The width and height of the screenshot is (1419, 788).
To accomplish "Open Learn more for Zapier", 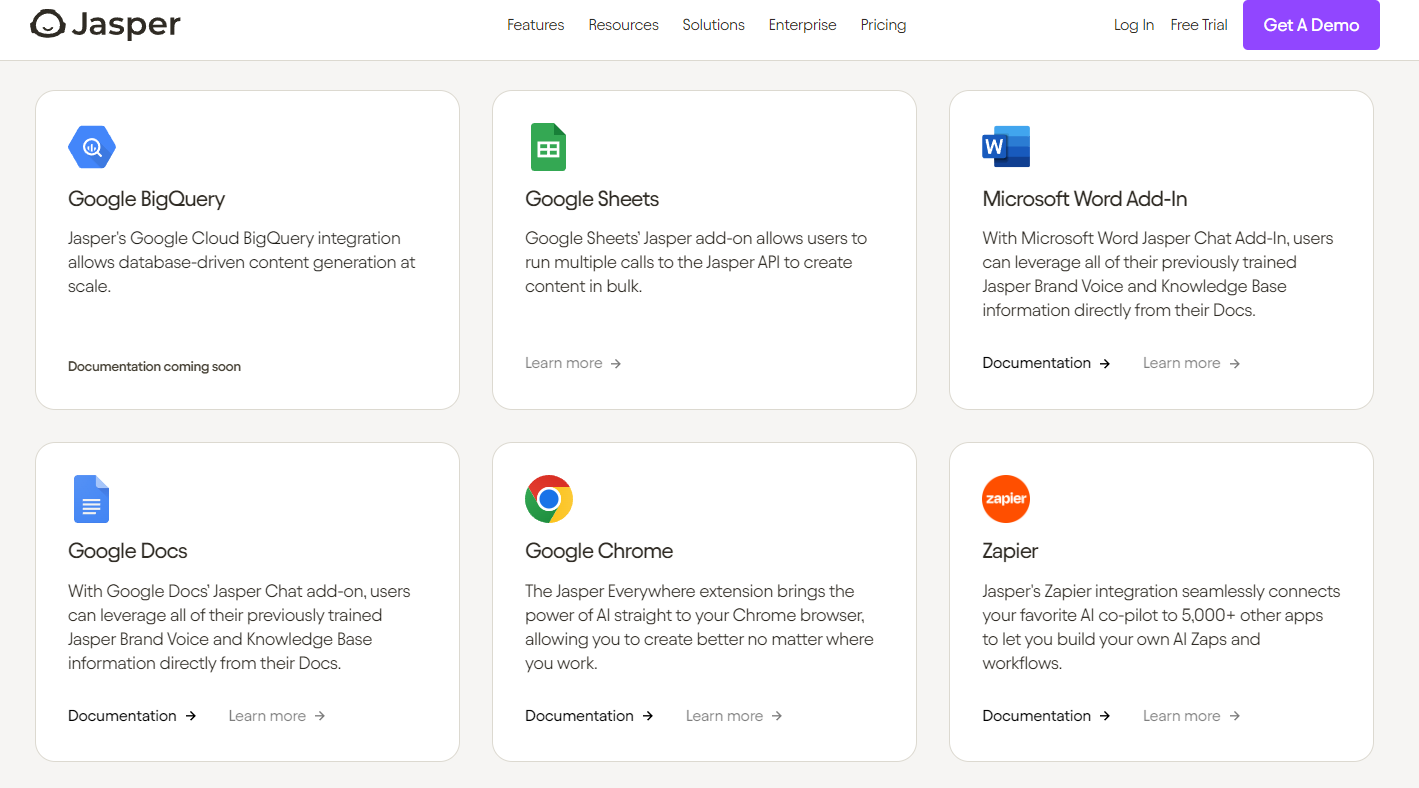I will pos(1191,716).
